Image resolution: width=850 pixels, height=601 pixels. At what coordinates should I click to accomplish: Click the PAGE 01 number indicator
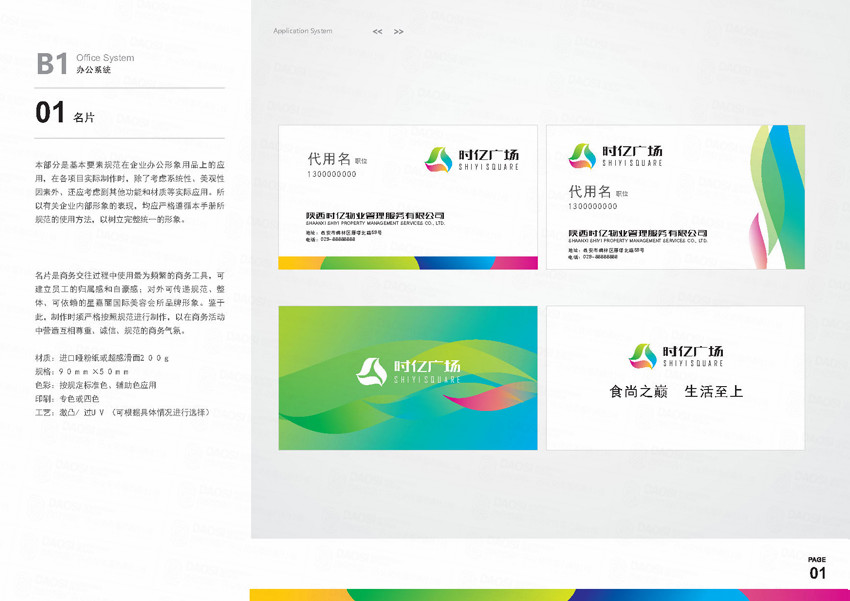[x=817, y=569]
